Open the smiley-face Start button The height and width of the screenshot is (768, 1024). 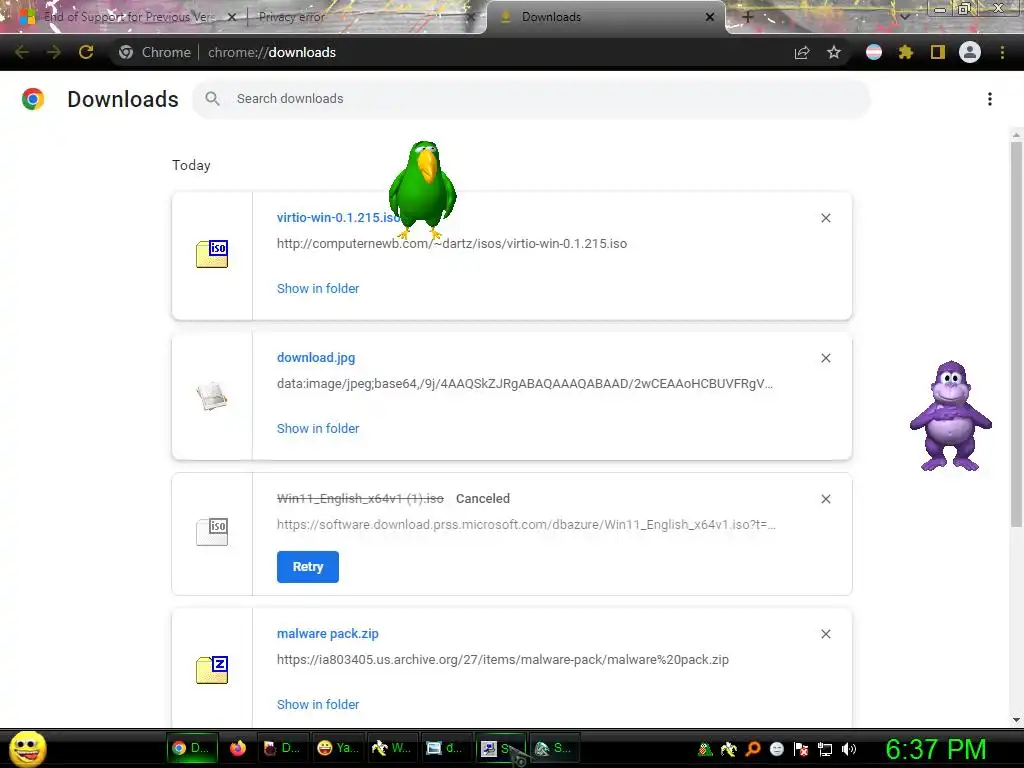point(27,748)
